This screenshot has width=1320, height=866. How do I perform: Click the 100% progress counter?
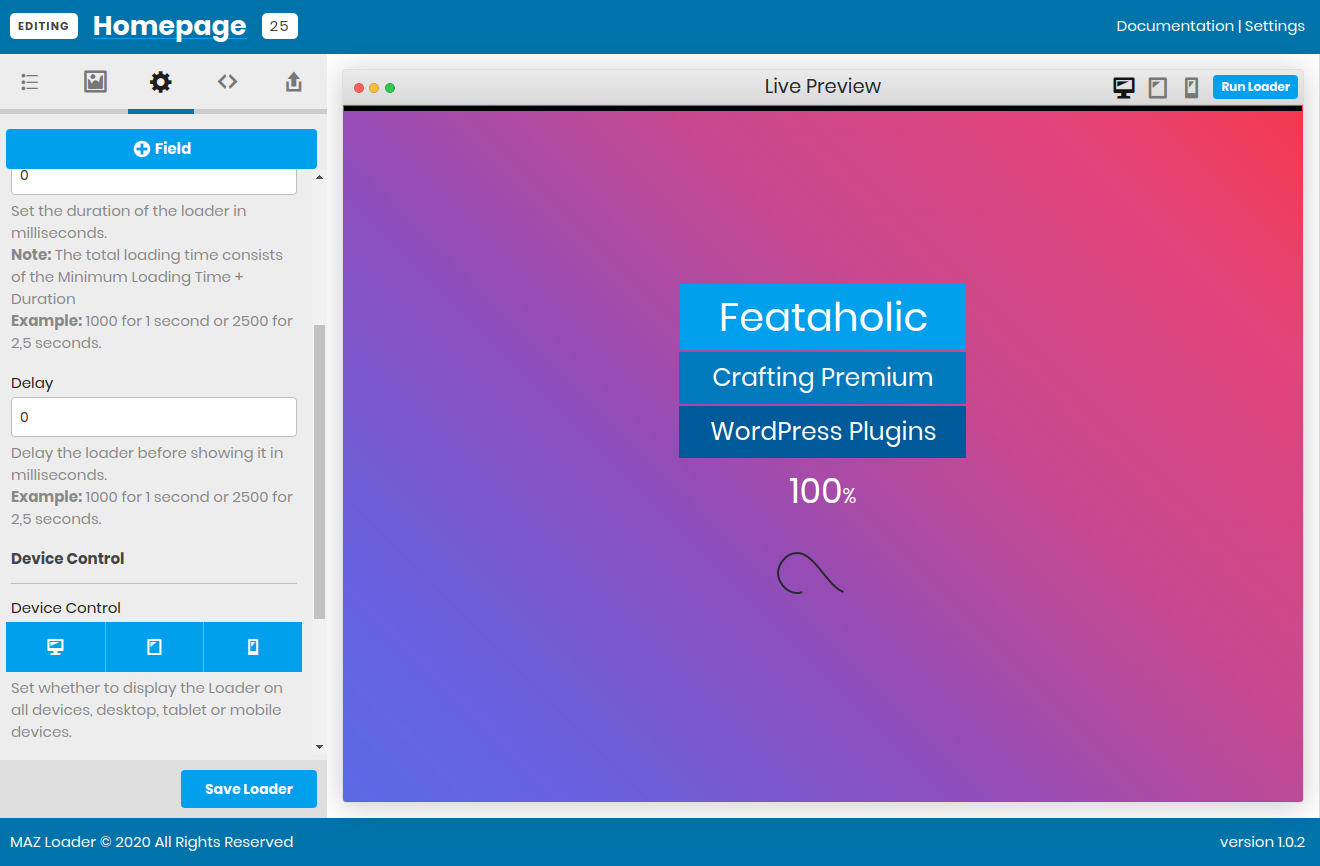point(823,491)
